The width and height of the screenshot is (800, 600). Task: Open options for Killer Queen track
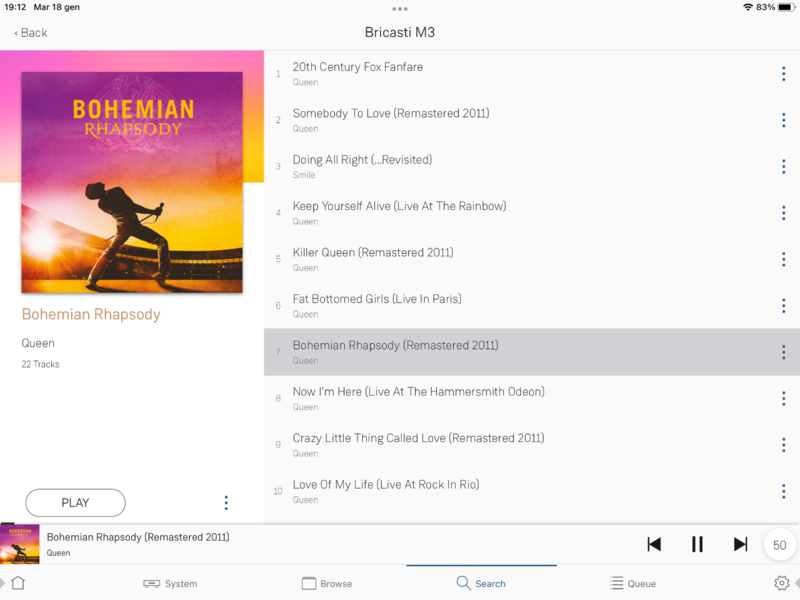coord(784,259)
